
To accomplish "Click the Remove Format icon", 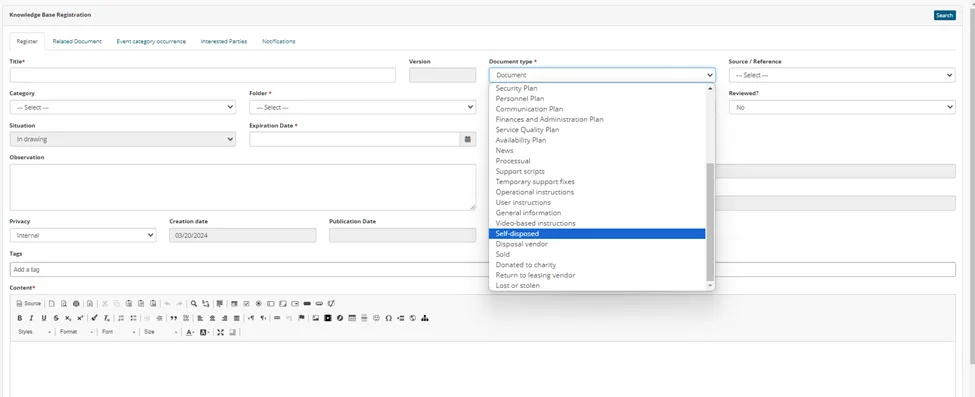I will tap(107, 318).
